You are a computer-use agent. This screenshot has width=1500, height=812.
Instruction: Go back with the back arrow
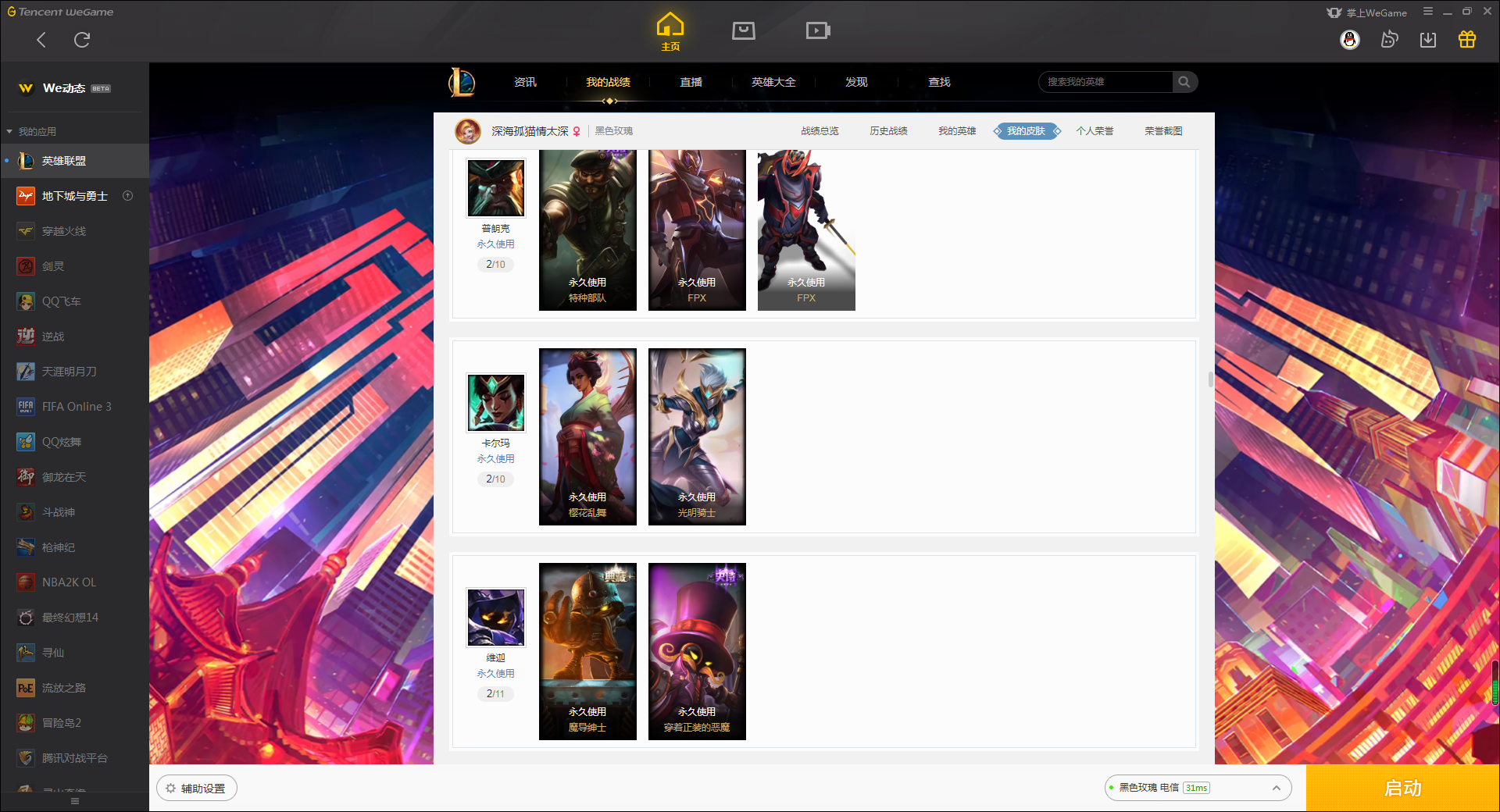pos(41,40)
